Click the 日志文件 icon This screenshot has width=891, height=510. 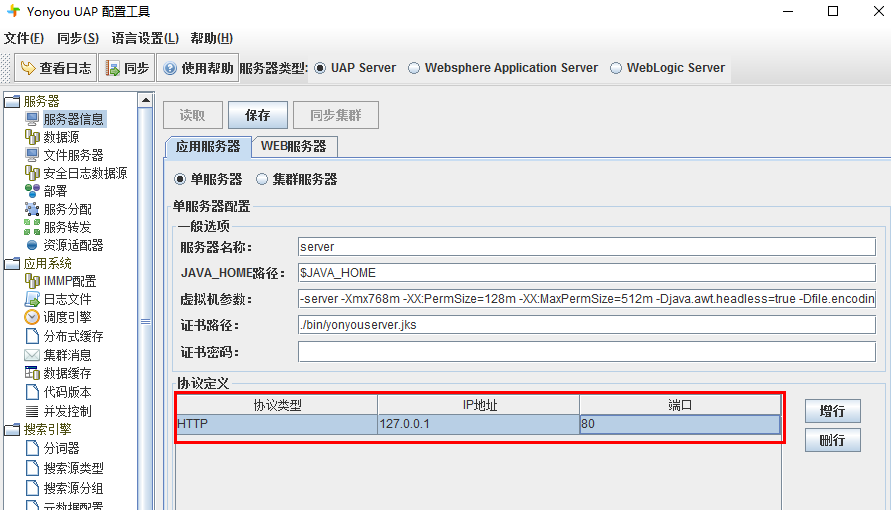(x=32, y=299)
